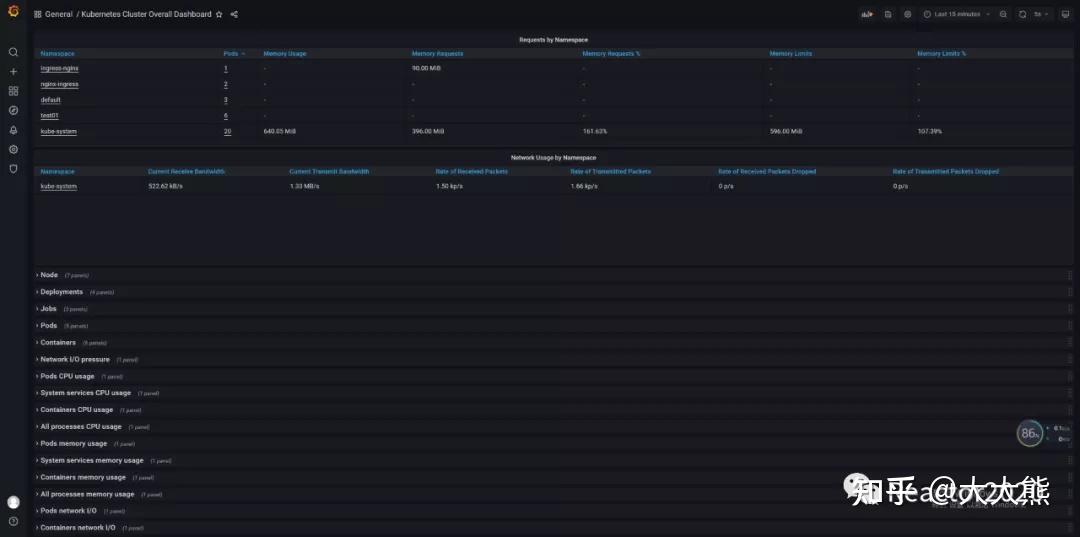Sort by Current Receive Bandwidth column
Viewport: 1080px width, 537px height.
click(x=186, y=171)
